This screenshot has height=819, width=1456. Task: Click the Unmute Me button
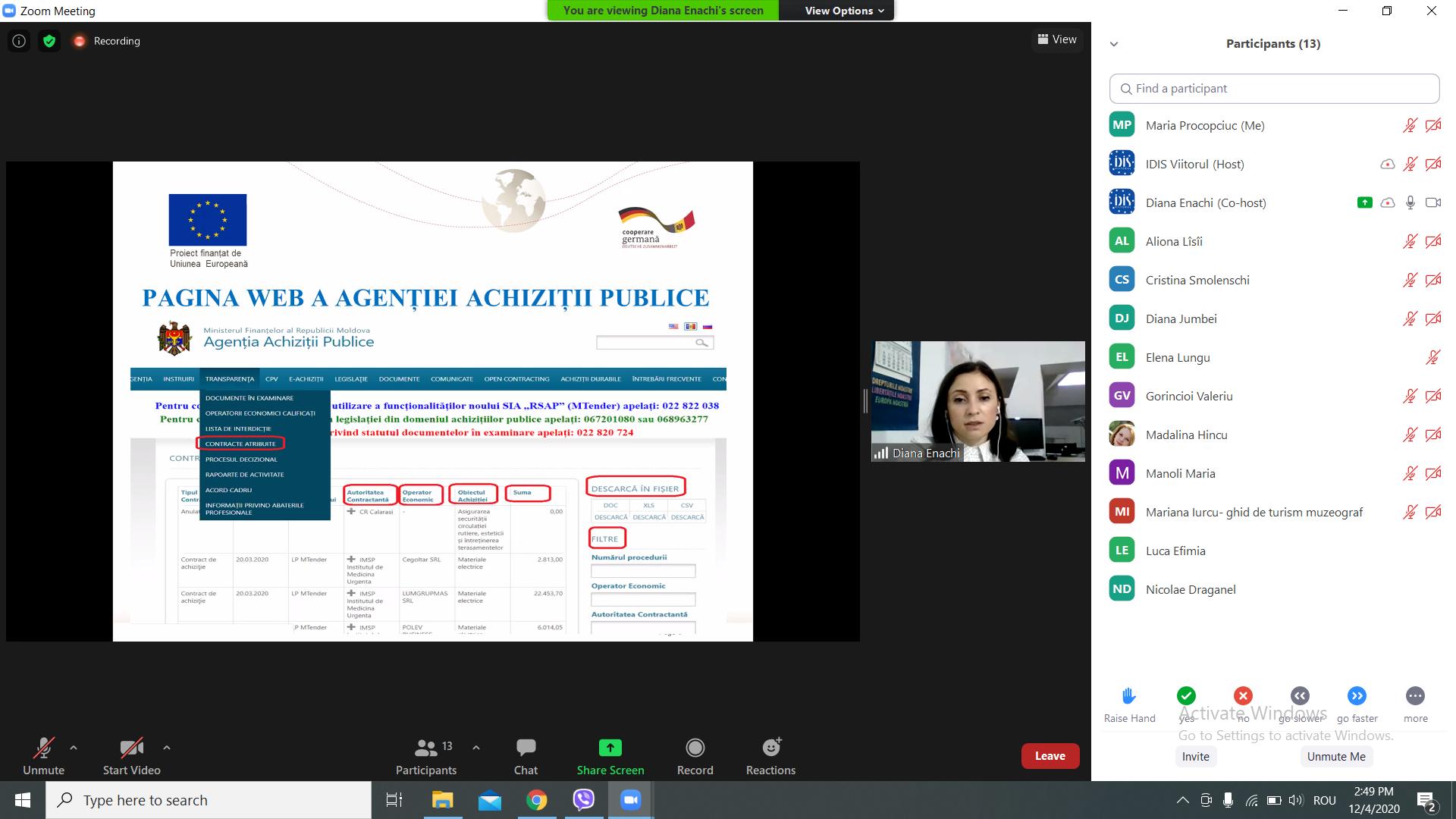(1336, 756)
